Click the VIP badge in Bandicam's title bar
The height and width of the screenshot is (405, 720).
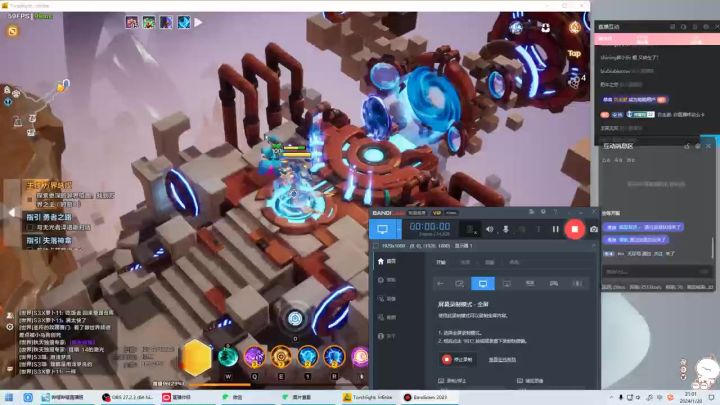(x=437, y=213)
